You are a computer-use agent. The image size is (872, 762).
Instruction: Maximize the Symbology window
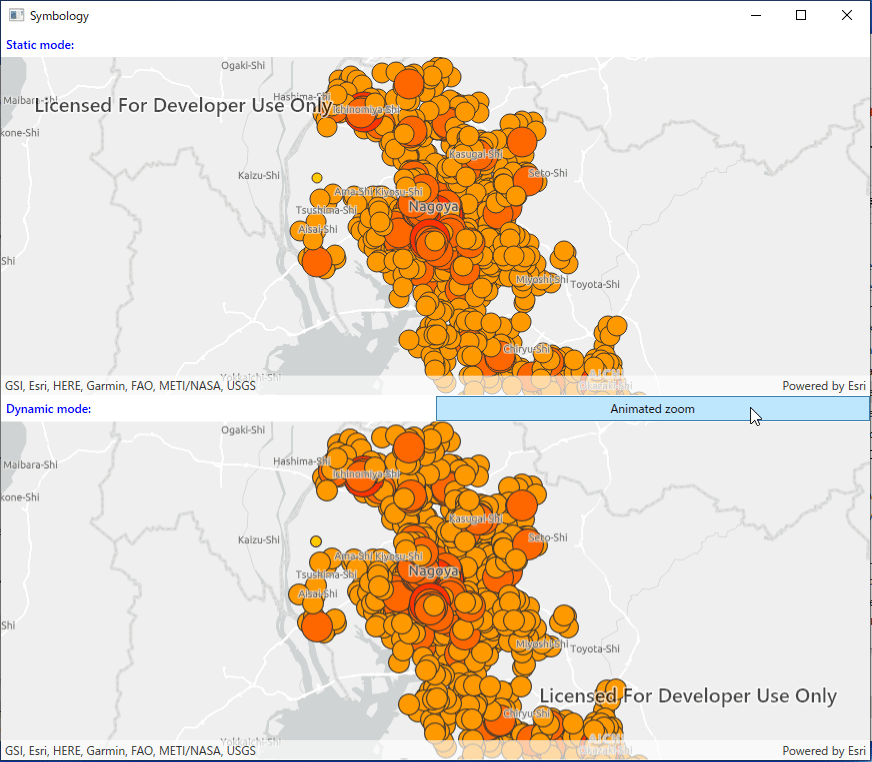[x=801, y=15]
